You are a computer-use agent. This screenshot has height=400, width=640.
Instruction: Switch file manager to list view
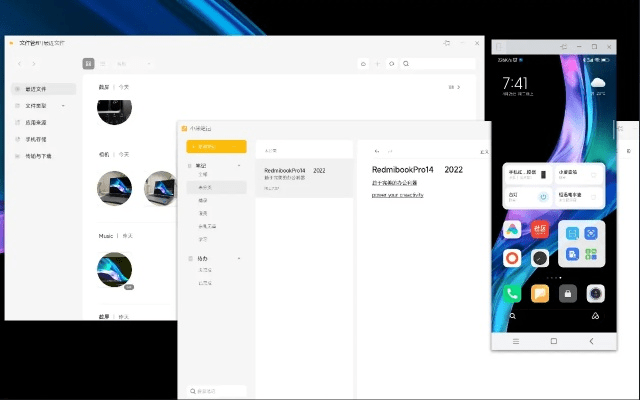(103, 64)
